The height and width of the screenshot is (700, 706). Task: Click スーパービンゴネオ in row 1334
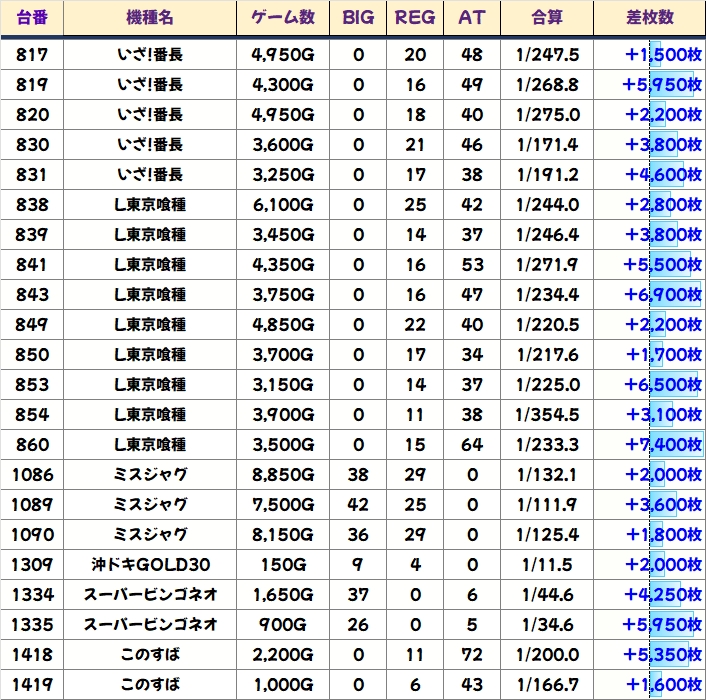pos(150,595)
